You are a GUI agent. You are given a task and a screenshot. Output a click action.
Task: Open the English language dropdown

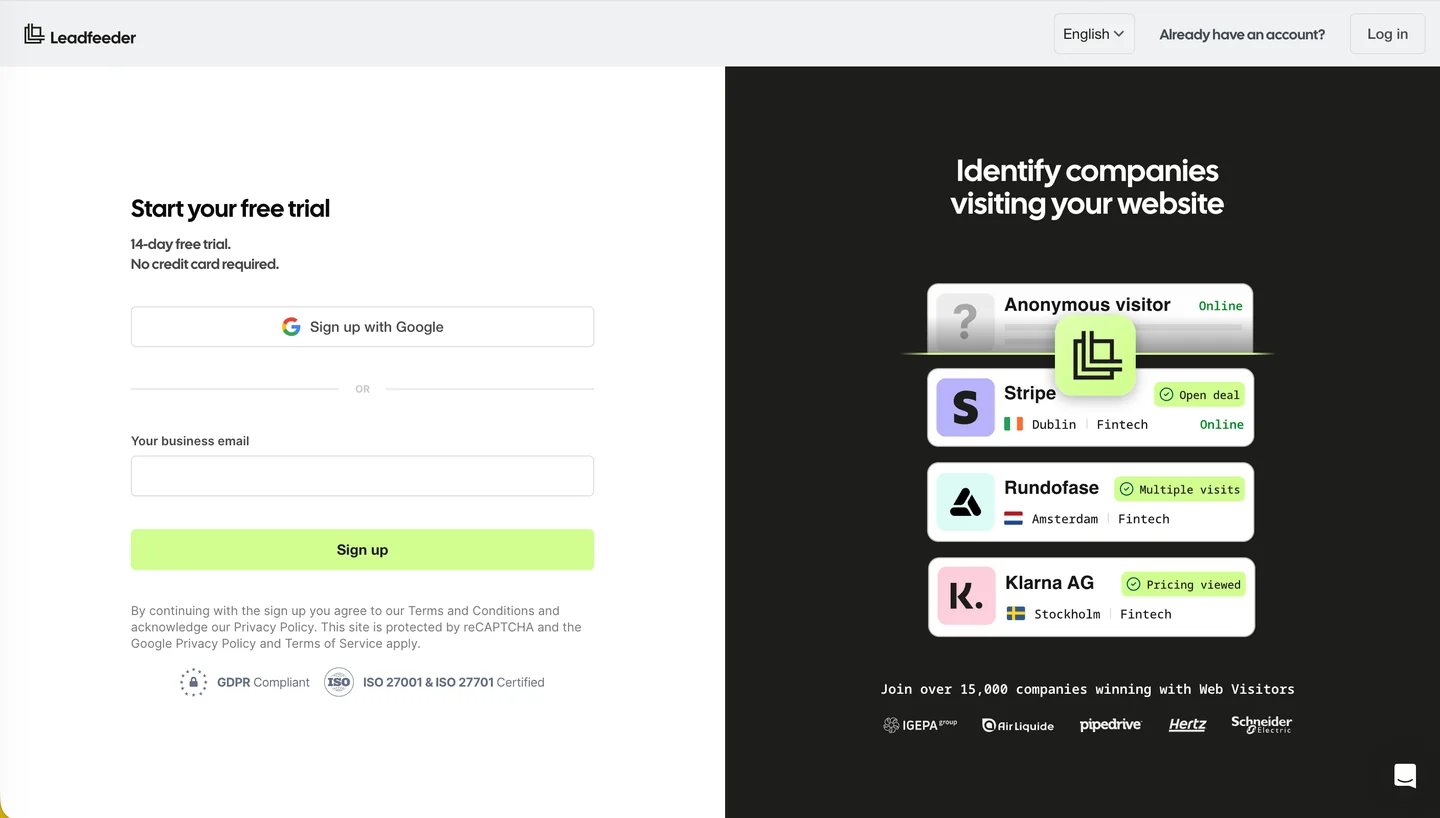click(x=1094, y=34)
